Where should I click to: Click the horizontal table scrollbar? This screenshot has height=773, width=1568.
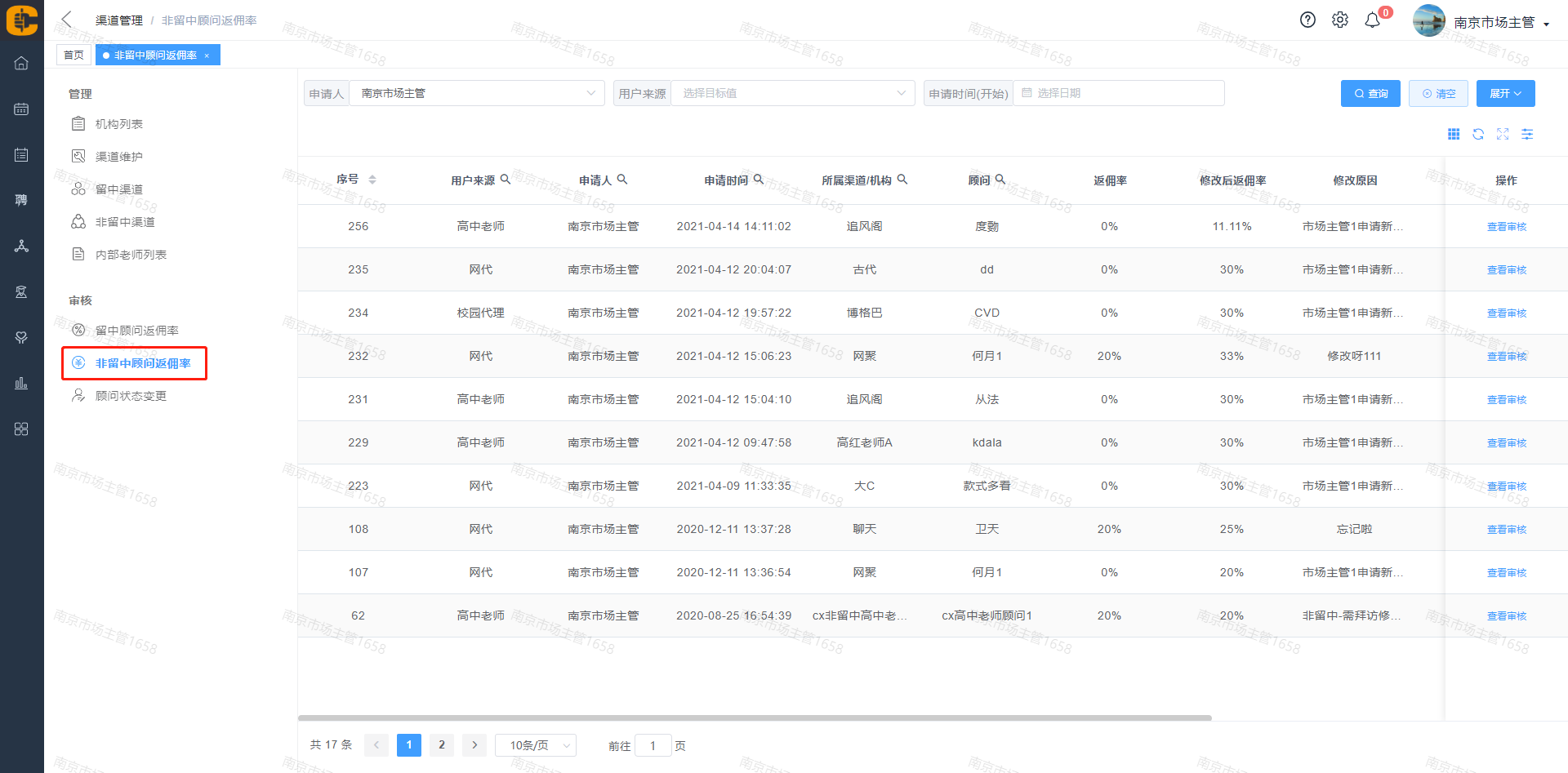pyautogui.click(x=754, y=718)
